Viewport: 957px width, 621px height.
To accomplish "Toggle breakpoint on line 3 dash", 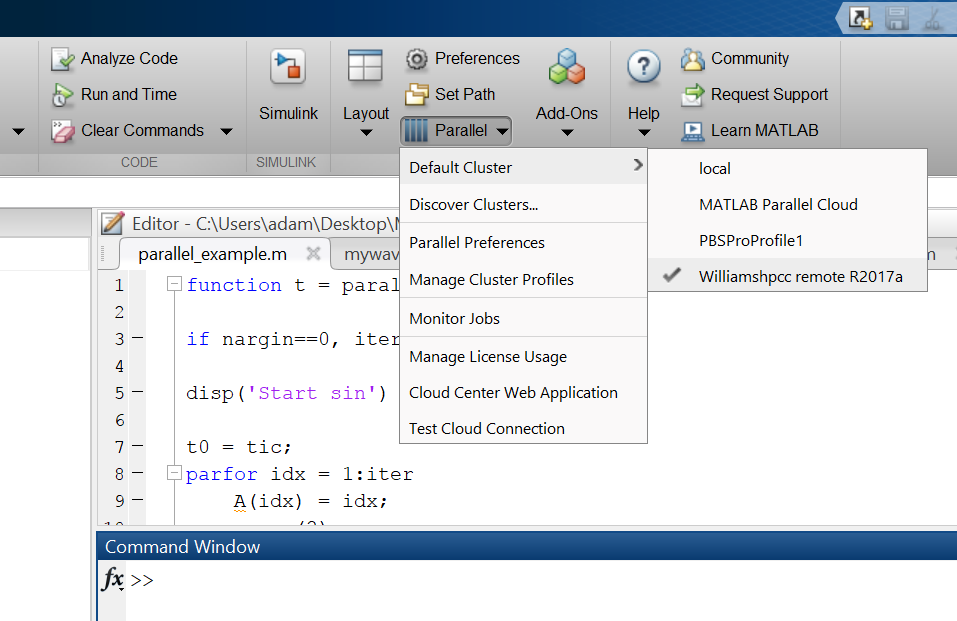I will click(x=138, y=338).
